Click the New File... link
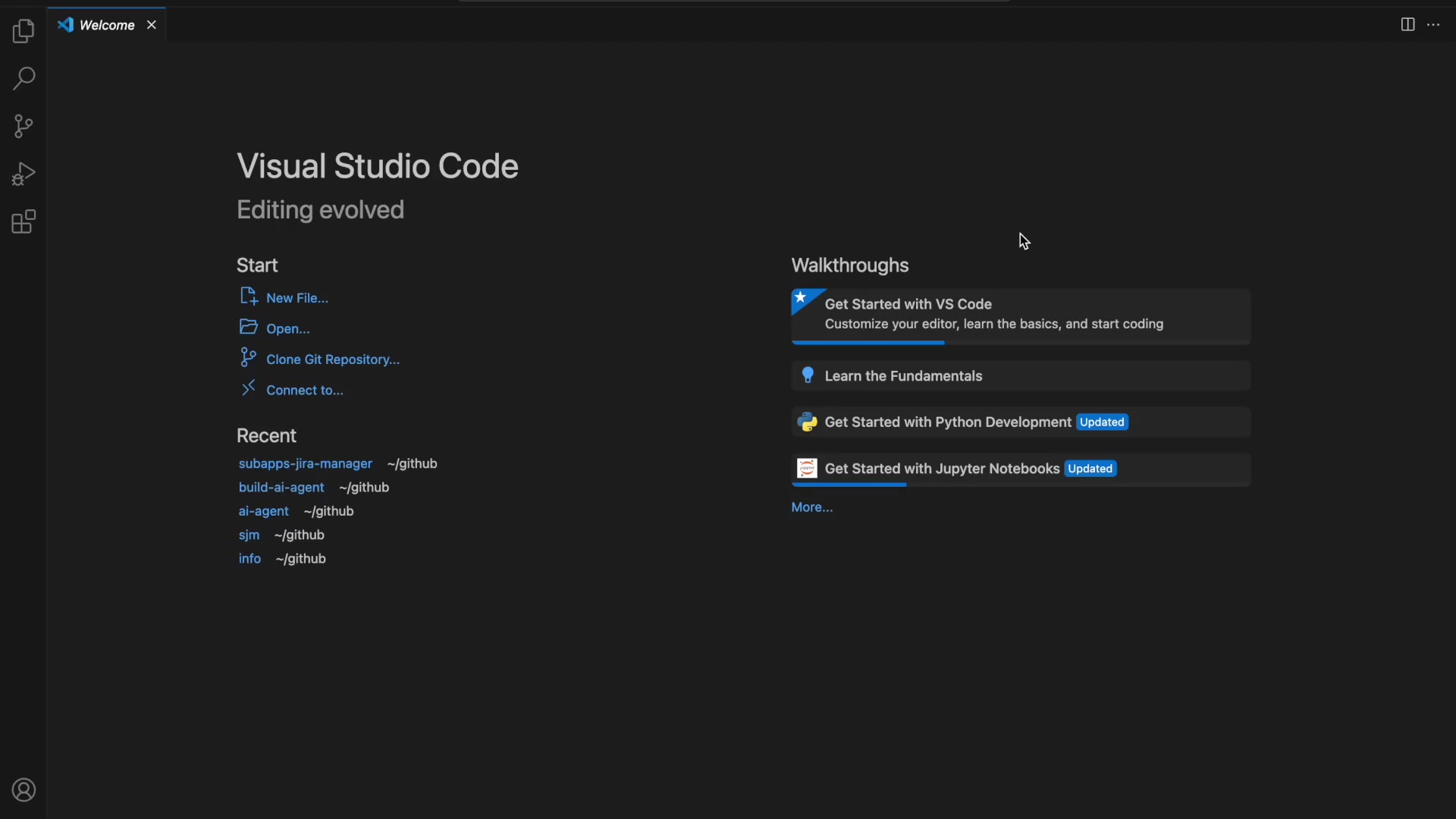This screenshot has height=819, width=1456. (x=297, y=298)
